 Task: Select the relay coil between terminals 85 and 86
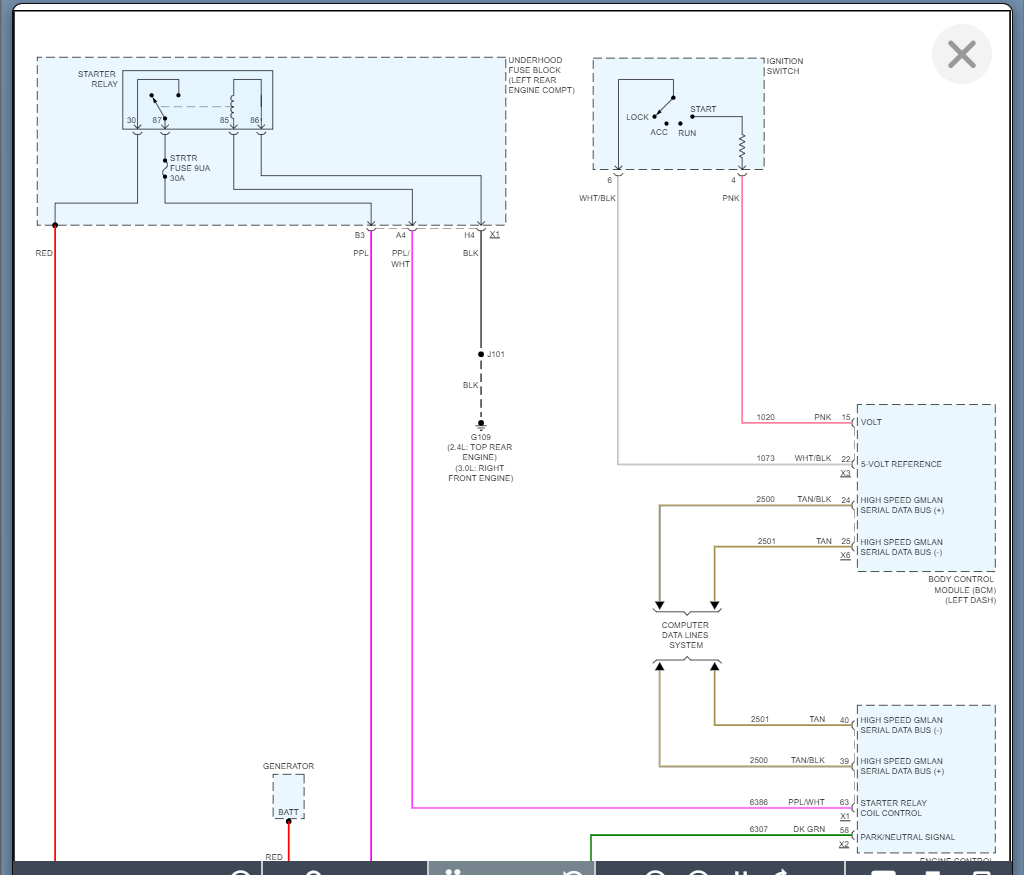coord(233,104)
